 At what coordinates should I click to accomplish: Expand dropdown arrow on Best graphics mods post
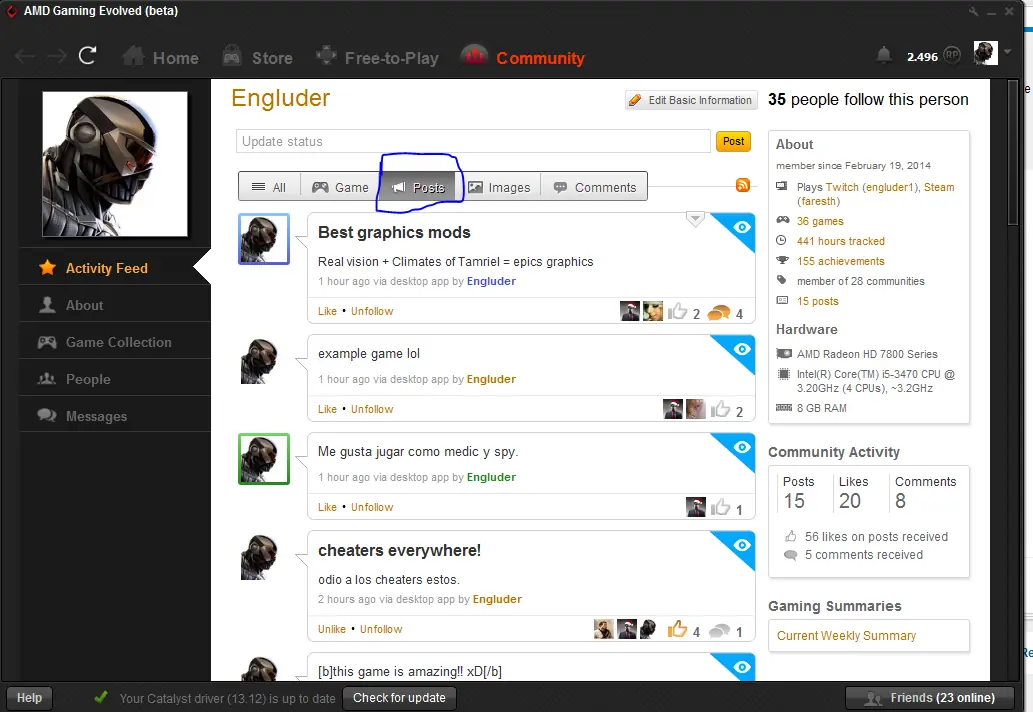pos(695,219)
